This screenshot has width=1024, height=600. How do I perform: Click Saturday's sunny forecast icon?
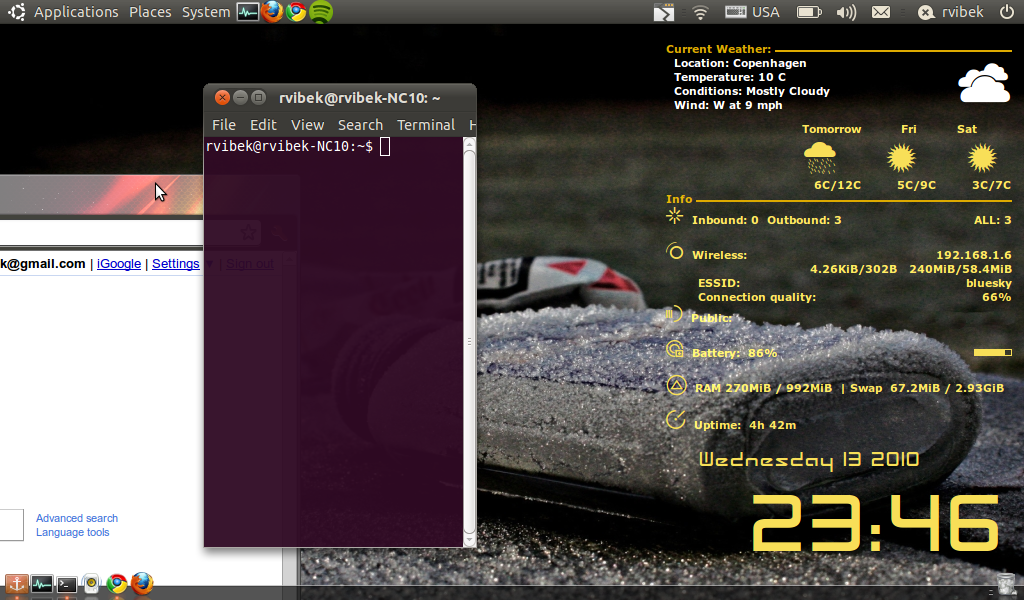click(982, 158)
